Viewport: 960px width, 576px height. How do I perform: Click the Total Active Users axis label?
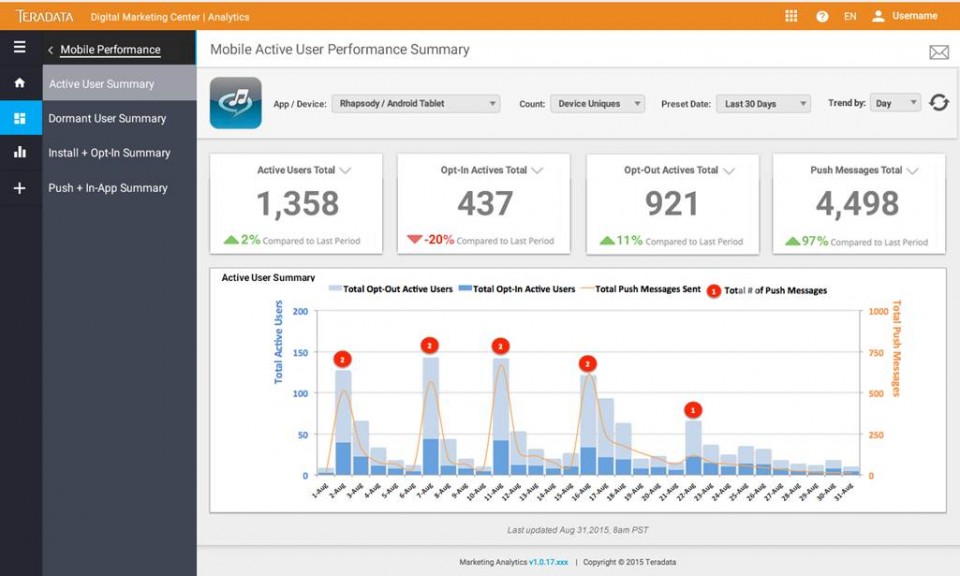(x=279, y=342)
